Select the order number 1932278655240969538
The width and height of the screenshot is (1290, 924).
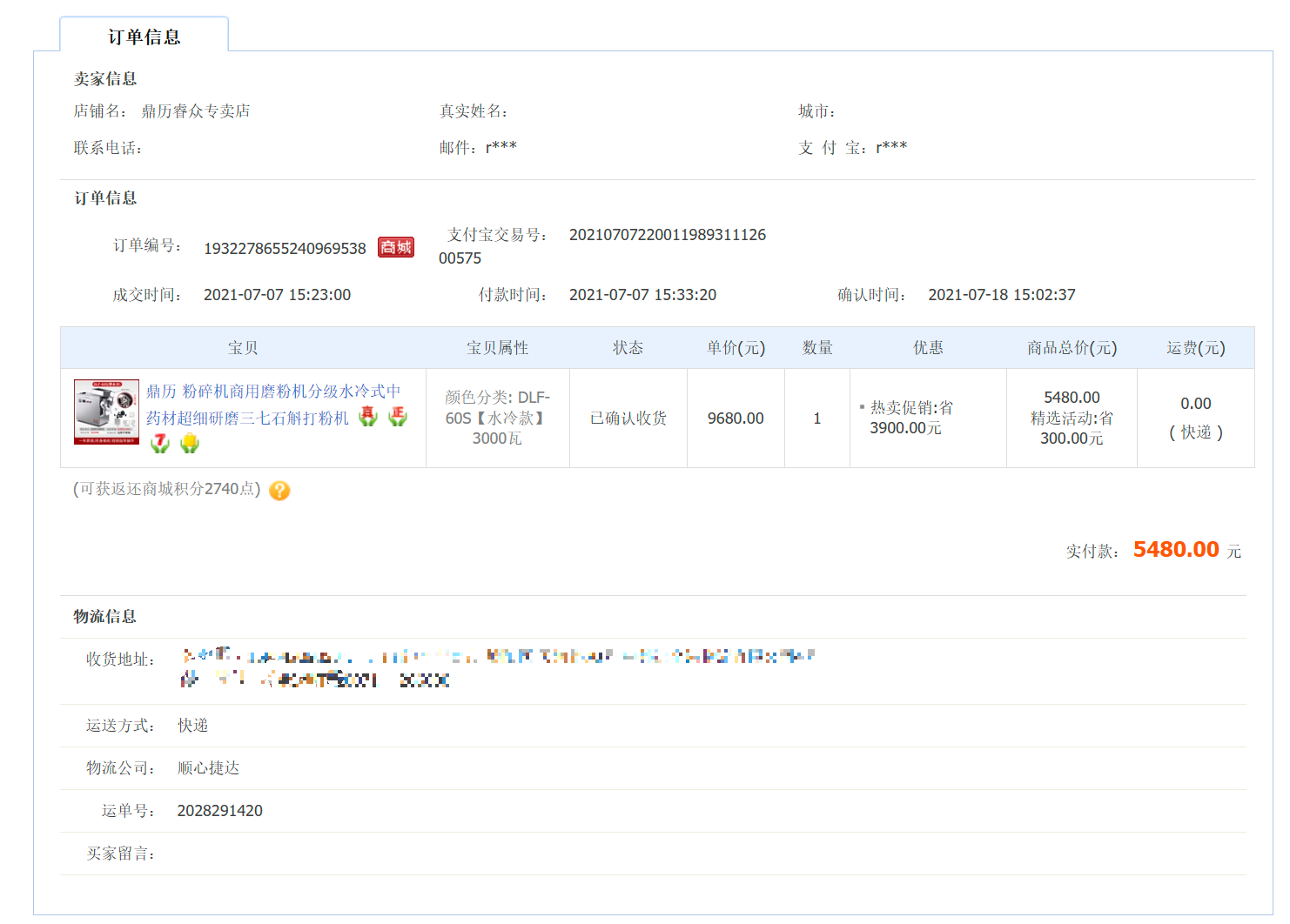pos(285,249)
